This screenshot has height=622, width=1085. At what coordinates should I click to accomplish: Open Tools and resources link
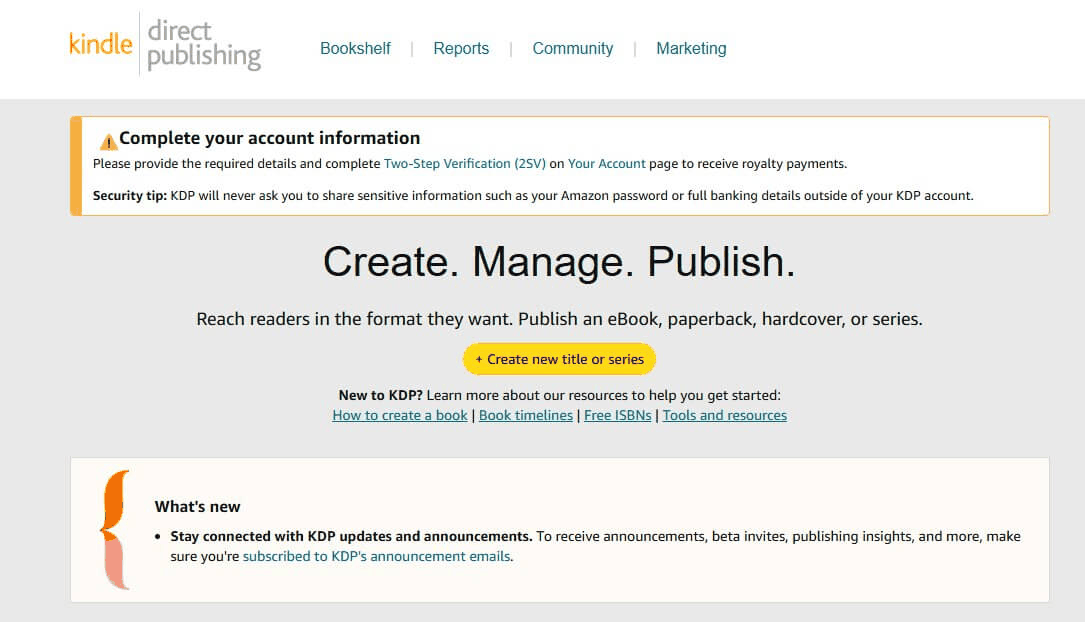[724, 415]
